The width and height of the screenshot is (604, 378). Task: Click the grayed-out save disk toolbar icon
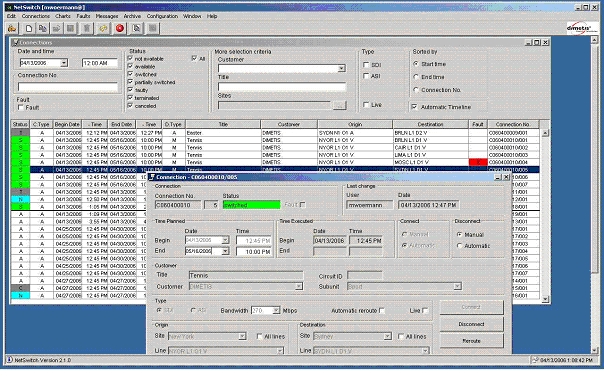click(70, 29)
